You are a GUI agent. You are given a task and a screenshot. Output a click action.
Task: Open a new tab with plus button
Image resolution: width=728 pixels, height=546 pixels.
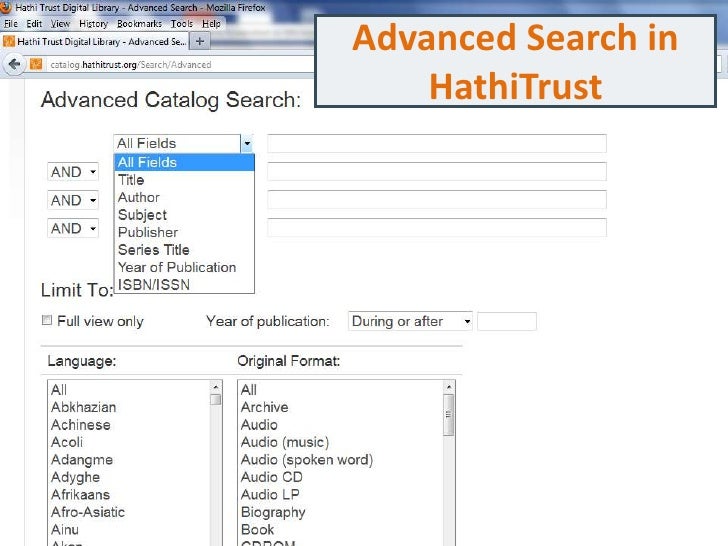point(200,41)
